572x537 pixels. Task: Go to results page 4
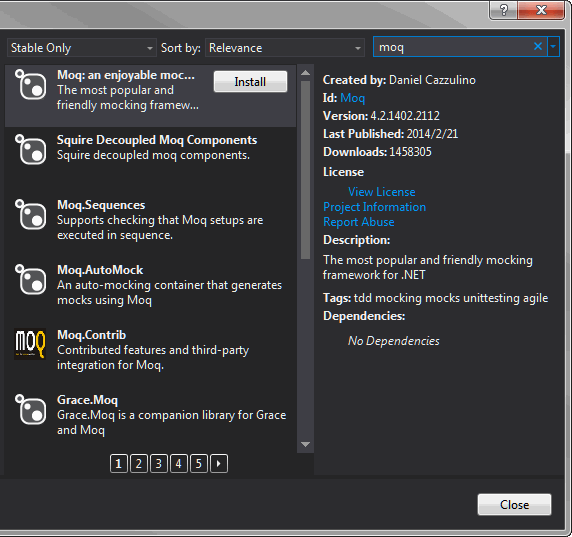click(178, 464)
